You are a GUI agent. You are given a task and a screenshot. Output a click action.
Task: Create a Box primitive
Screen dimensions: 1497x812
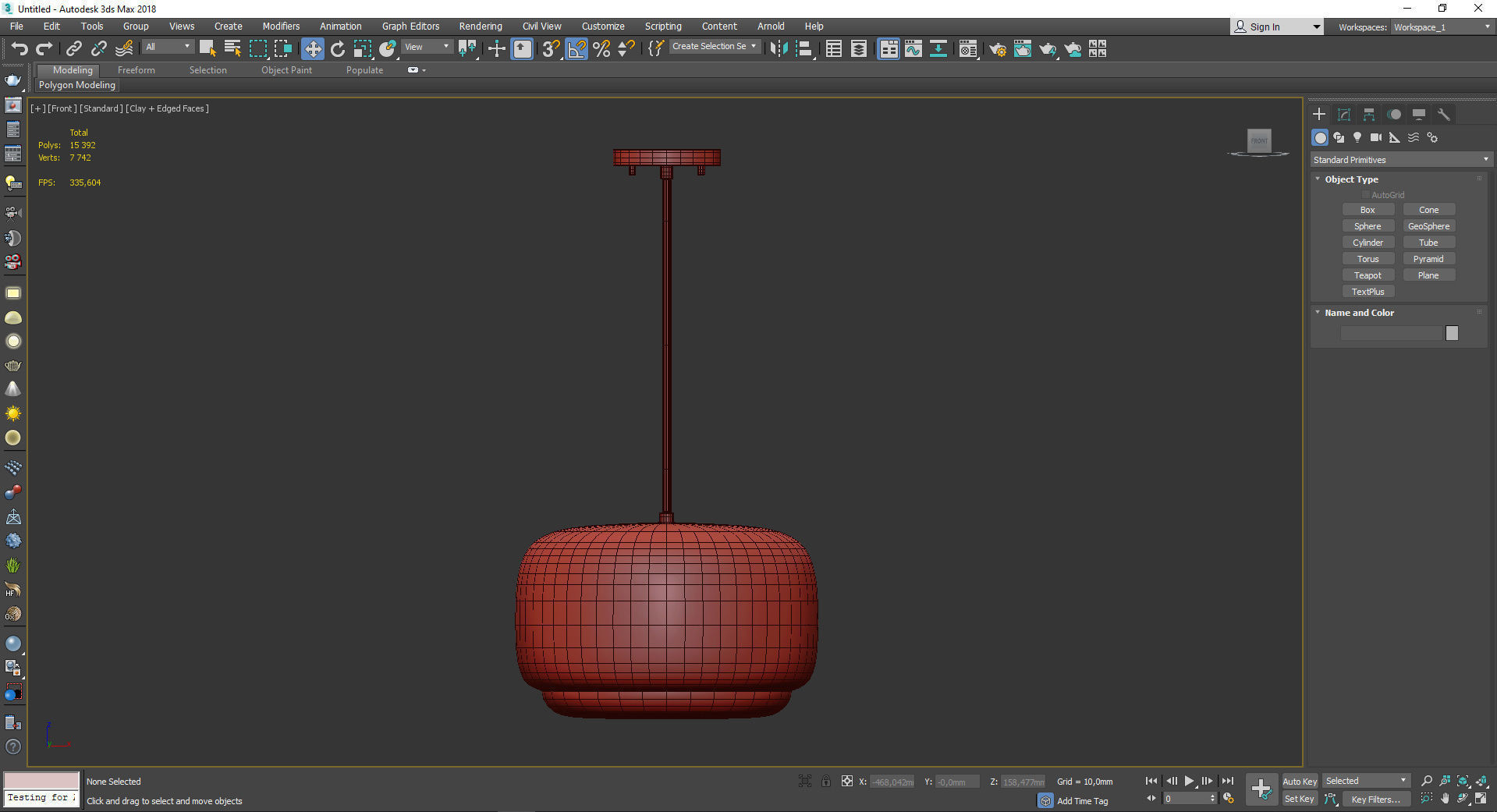(1368, 210)
